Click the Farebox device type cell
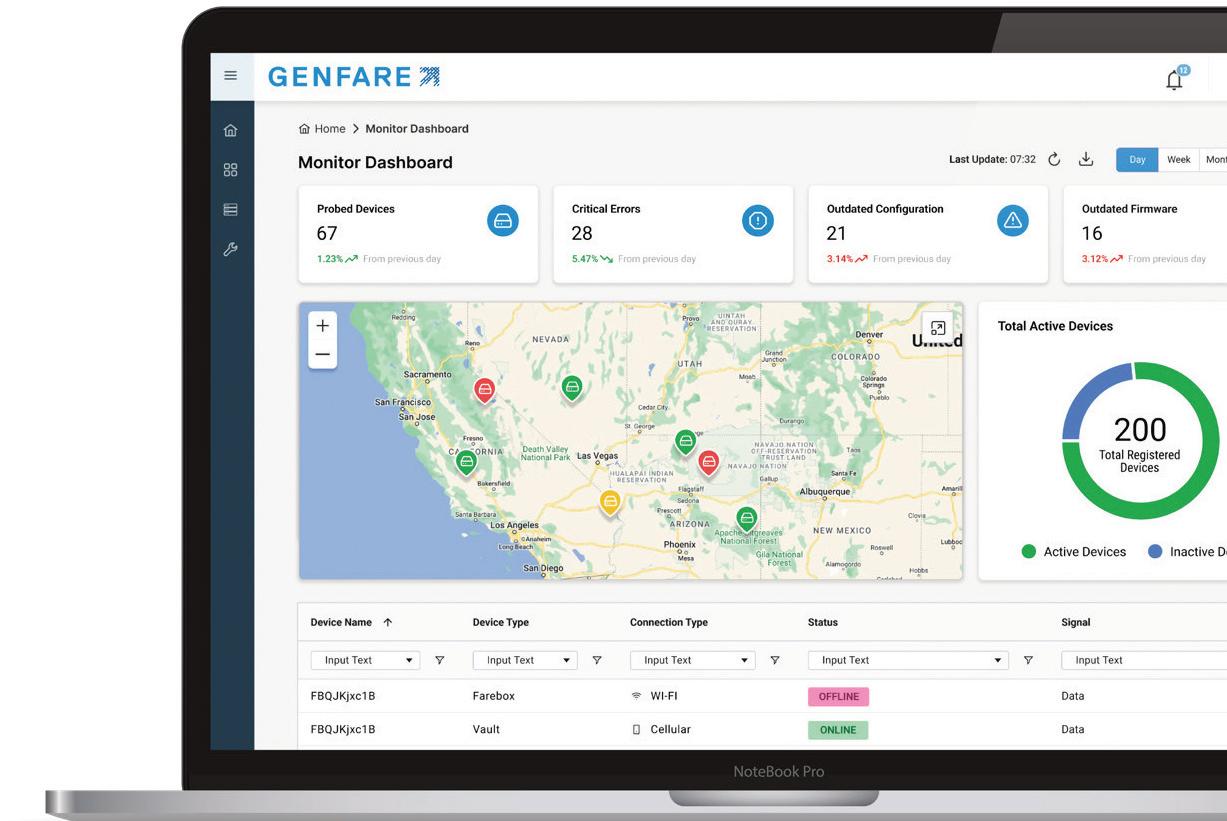The image size is (1227, 821). pos(494,696)
